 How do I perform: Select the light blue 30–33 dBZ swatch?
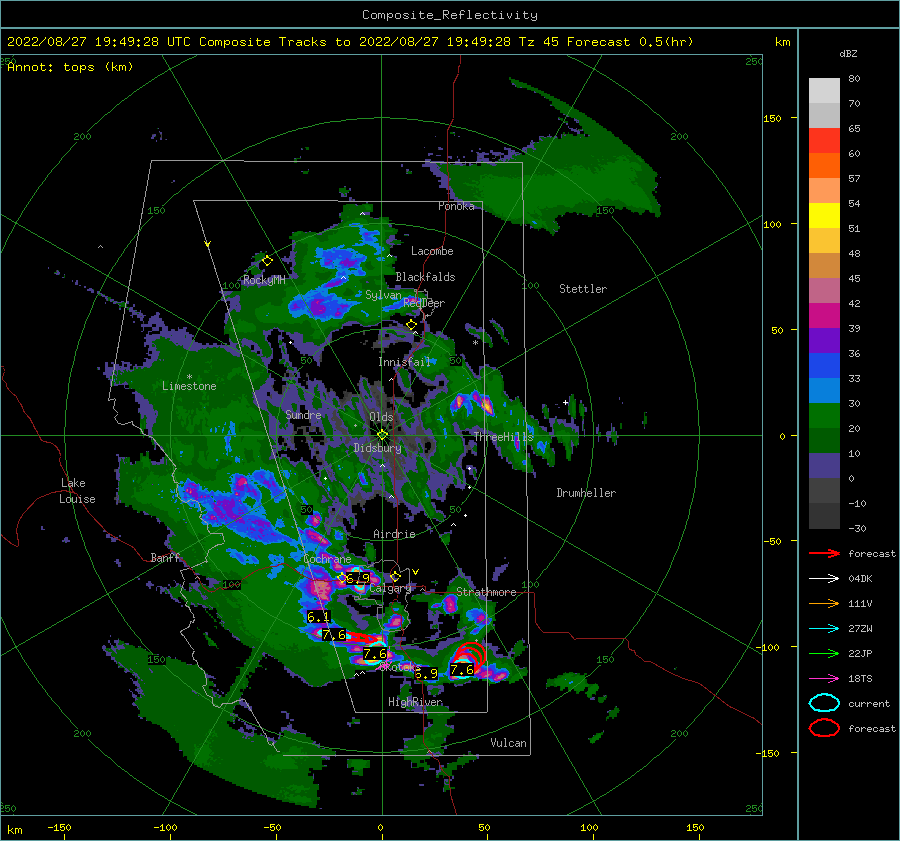point(824,391)
